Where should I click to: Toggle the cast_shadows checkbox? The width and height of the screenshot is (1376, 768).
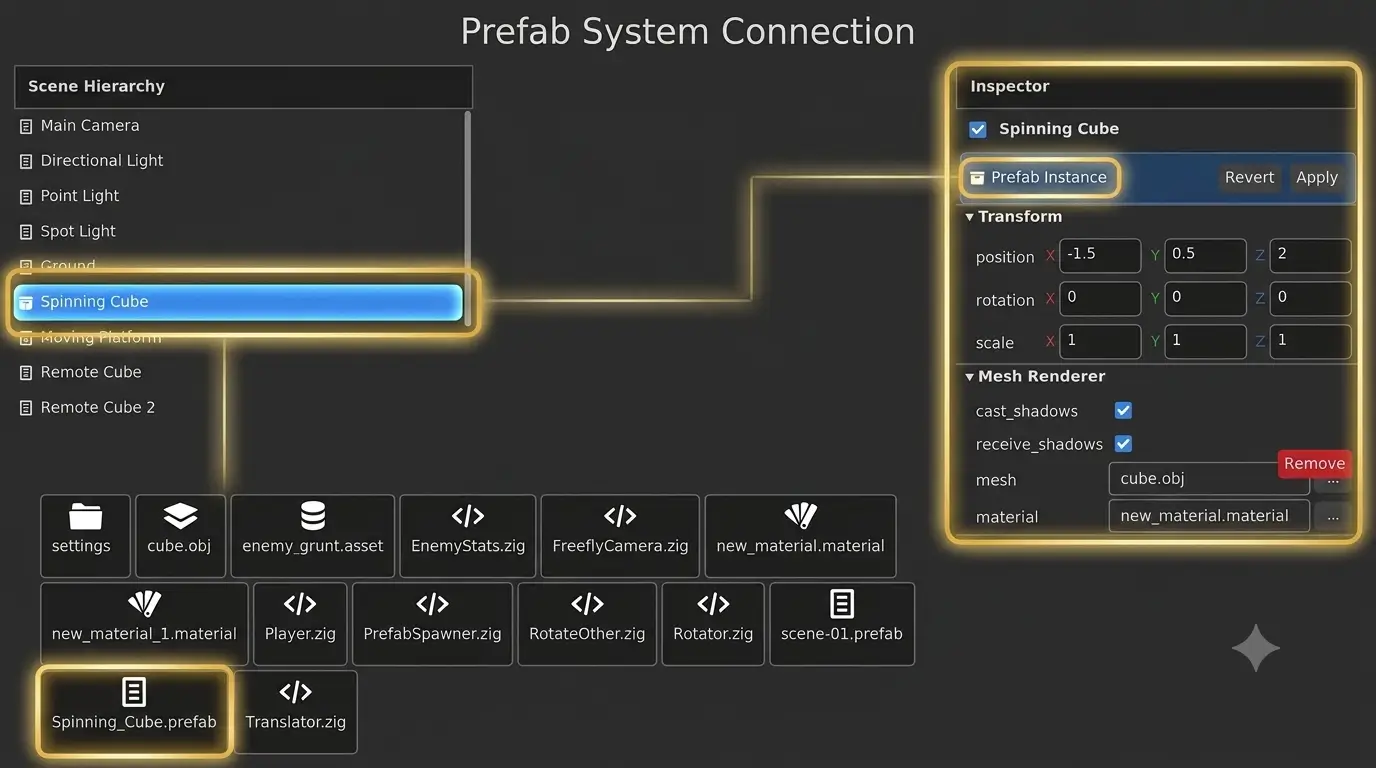pos(1123,410)
